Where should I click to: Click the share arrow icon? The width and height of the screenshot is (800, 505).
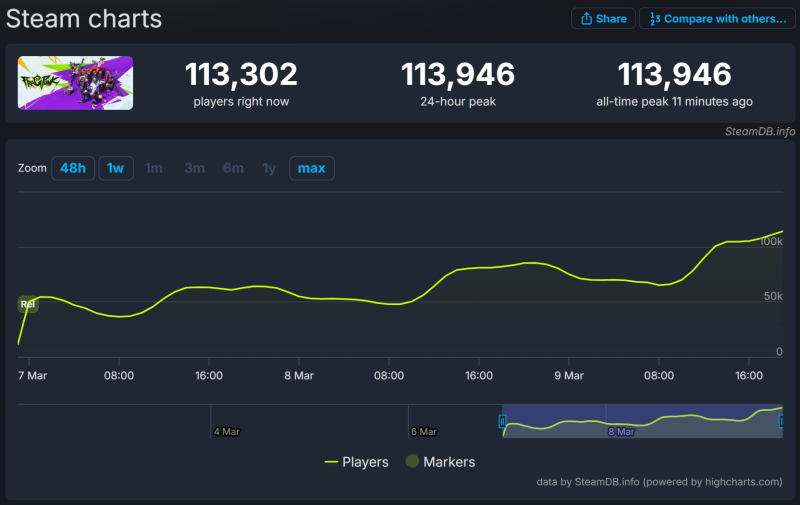point(587,19)
